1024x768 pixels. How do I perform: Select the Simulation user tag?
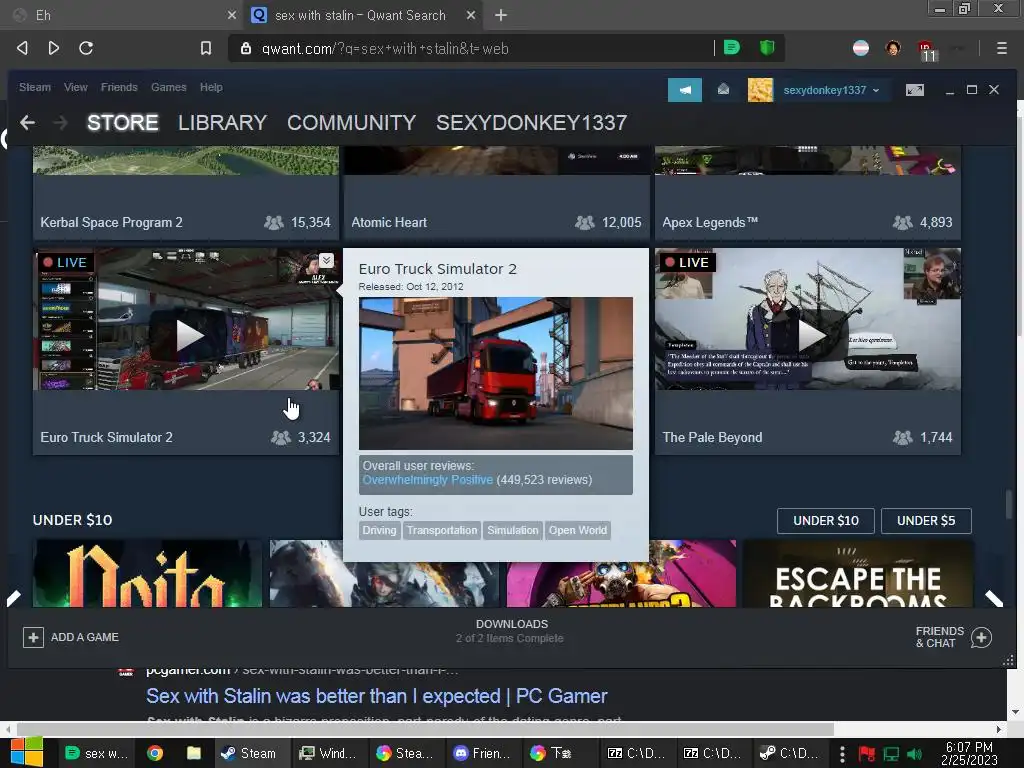pyautogui.click(x=513, y=530)
